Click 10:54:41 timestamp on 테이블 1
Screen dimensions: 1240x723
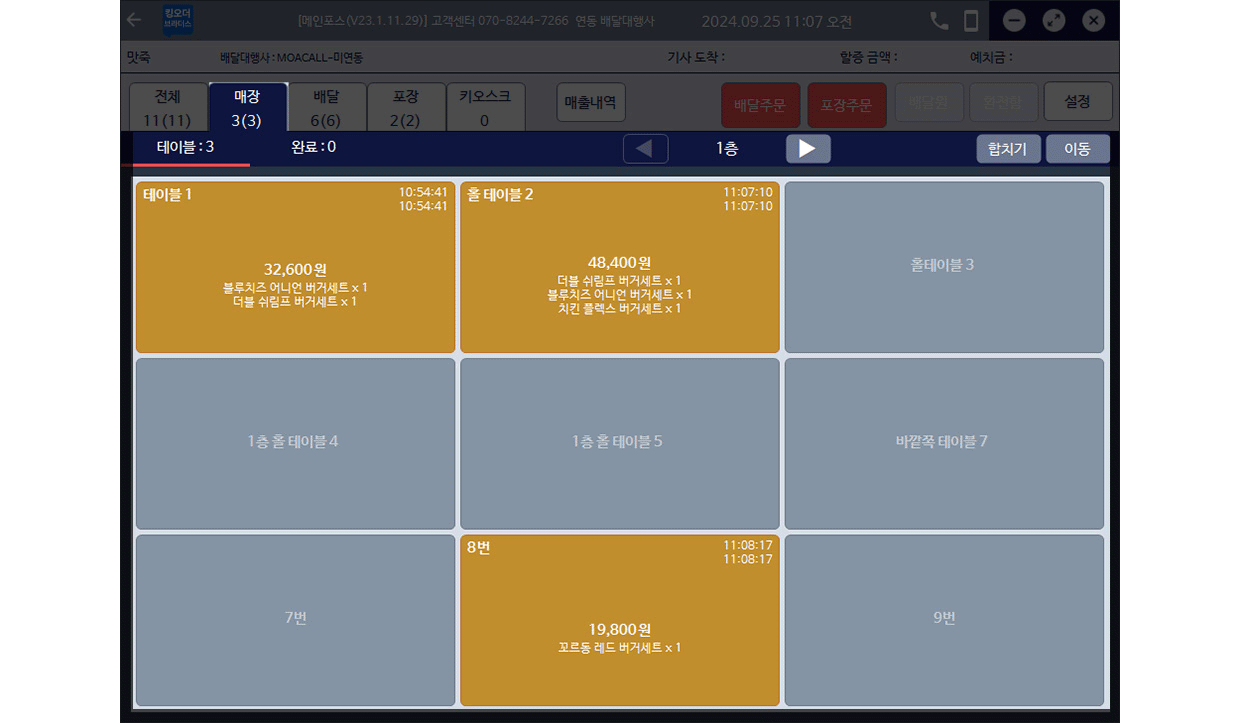point(423,192)
